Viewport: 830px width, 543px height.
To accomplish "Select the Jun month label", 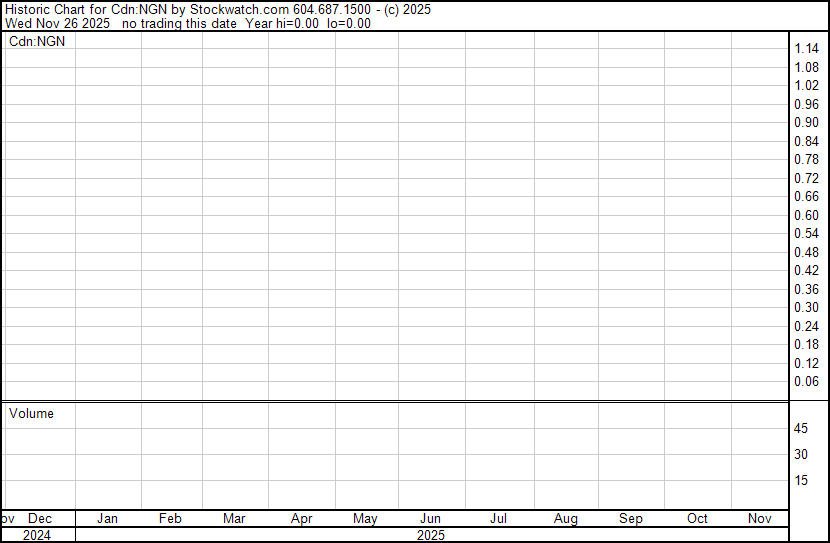I will tap(430, 518).
